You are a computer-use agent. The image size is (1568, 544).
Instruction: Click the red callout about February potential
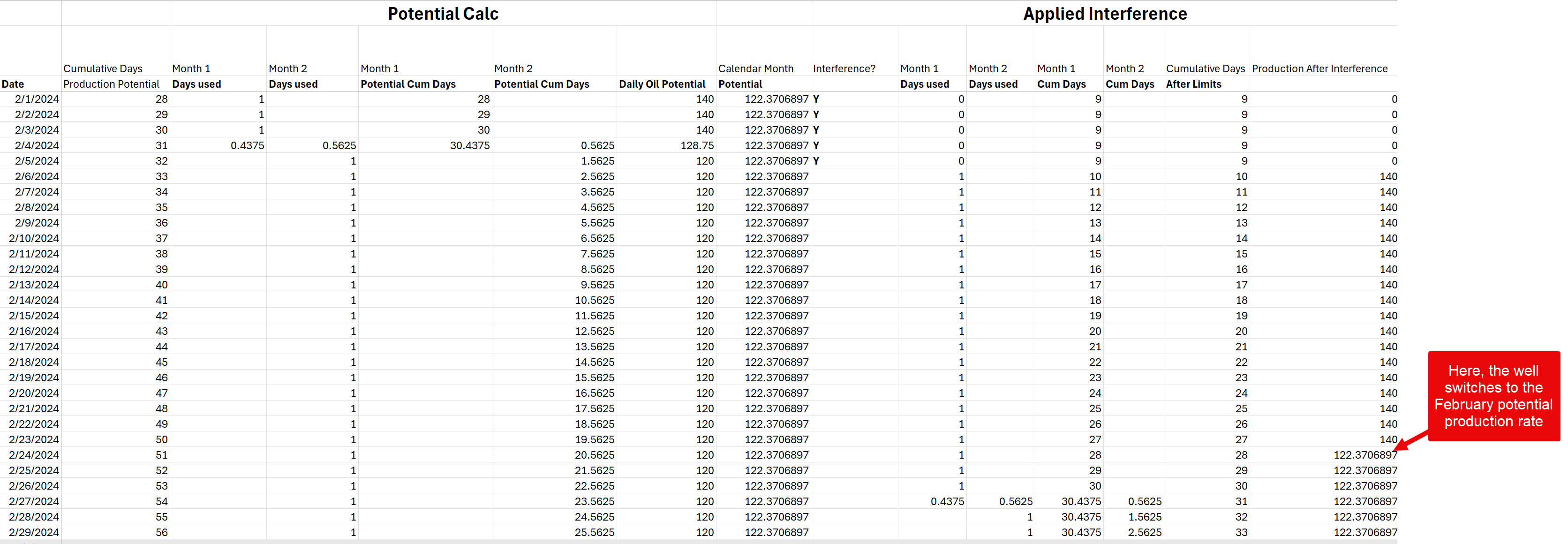click(x=1493, y=395)
